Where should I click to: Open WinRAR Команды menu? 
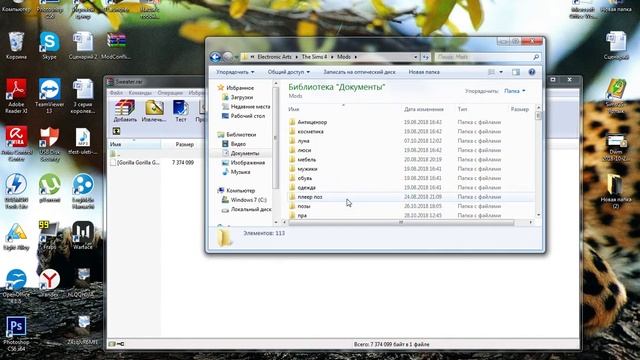coord(140,93)
